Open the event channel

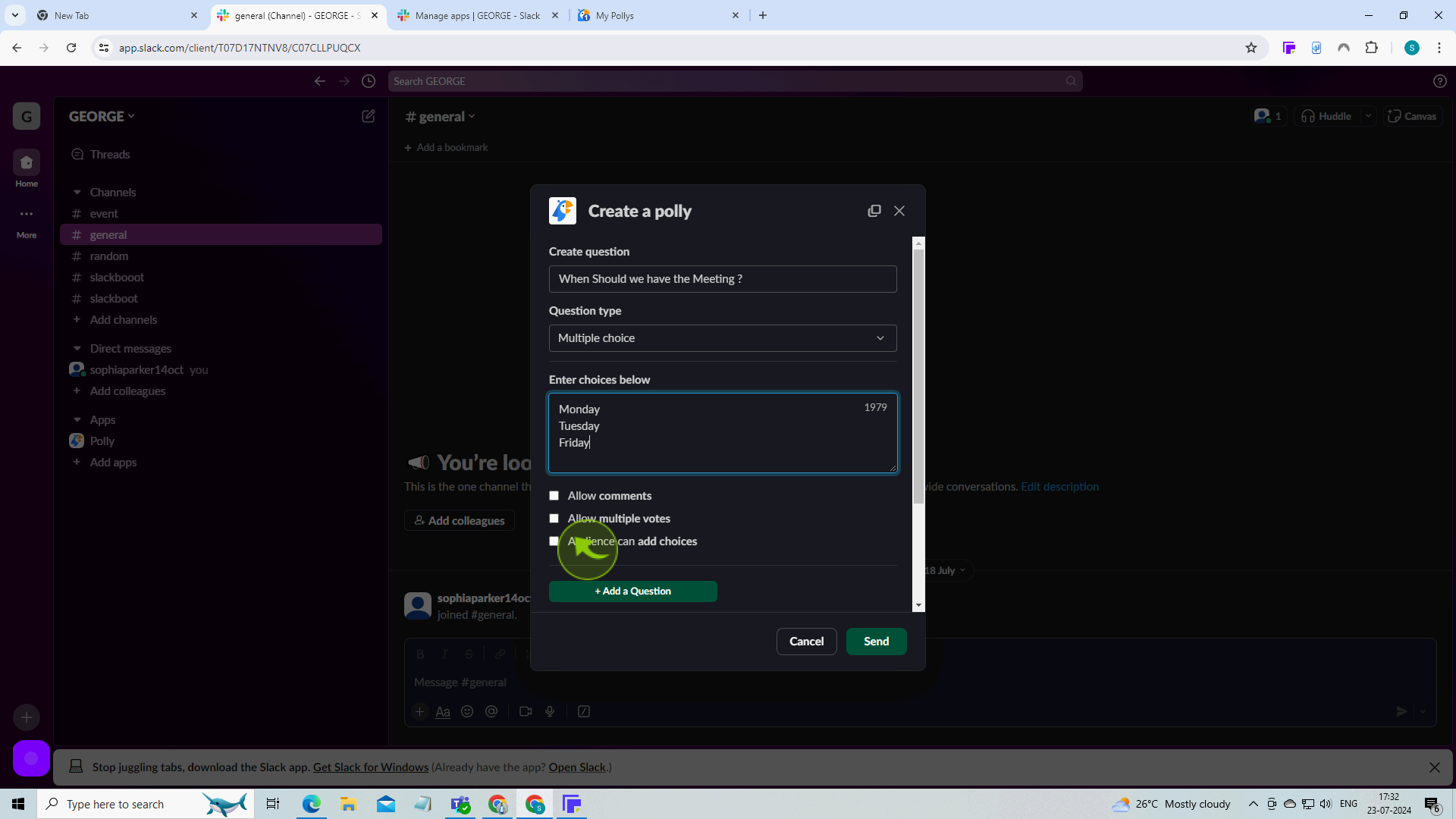coord(104,214)
